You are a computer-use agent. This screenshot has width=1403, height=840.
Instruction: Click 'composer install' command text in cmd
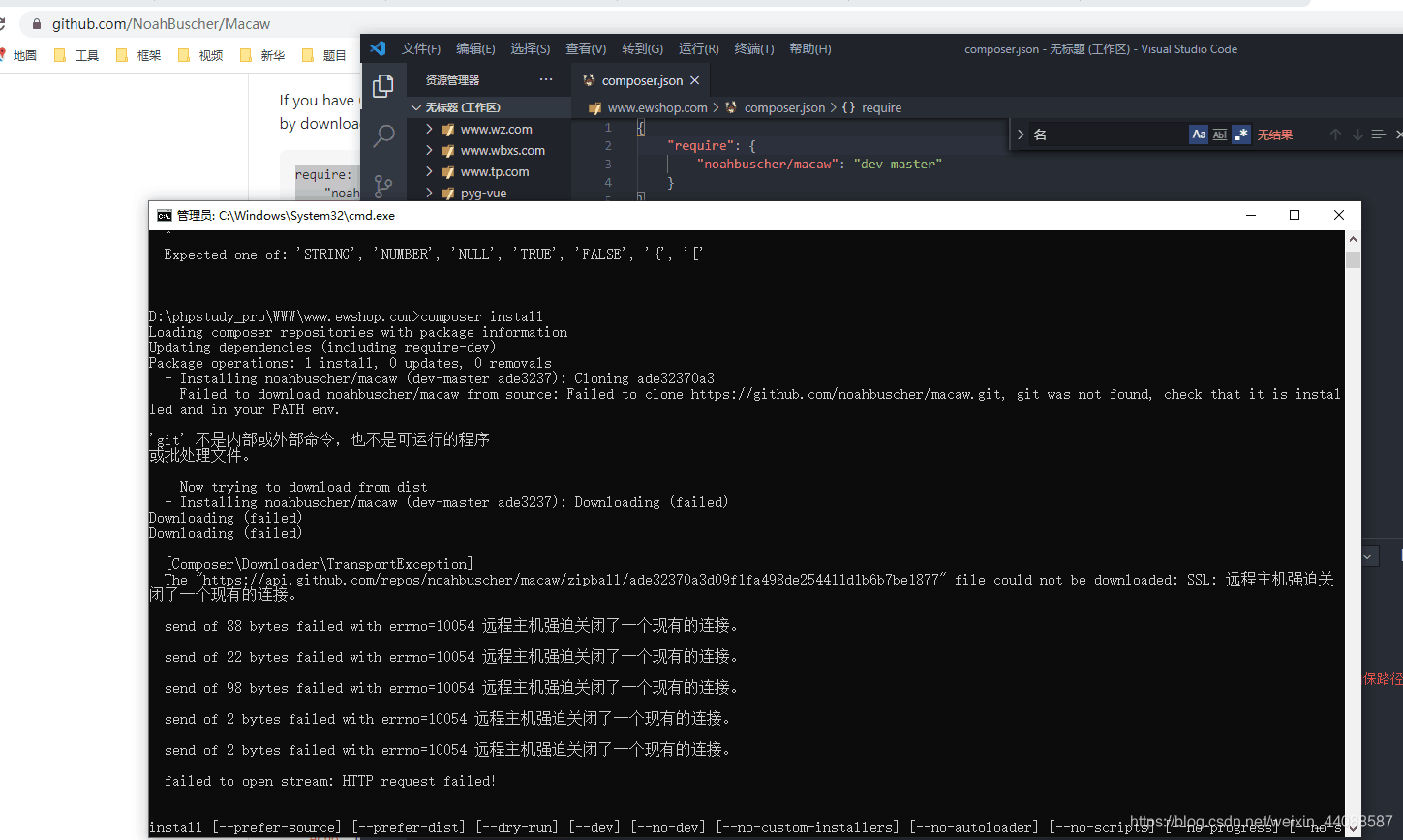[481, 316]
